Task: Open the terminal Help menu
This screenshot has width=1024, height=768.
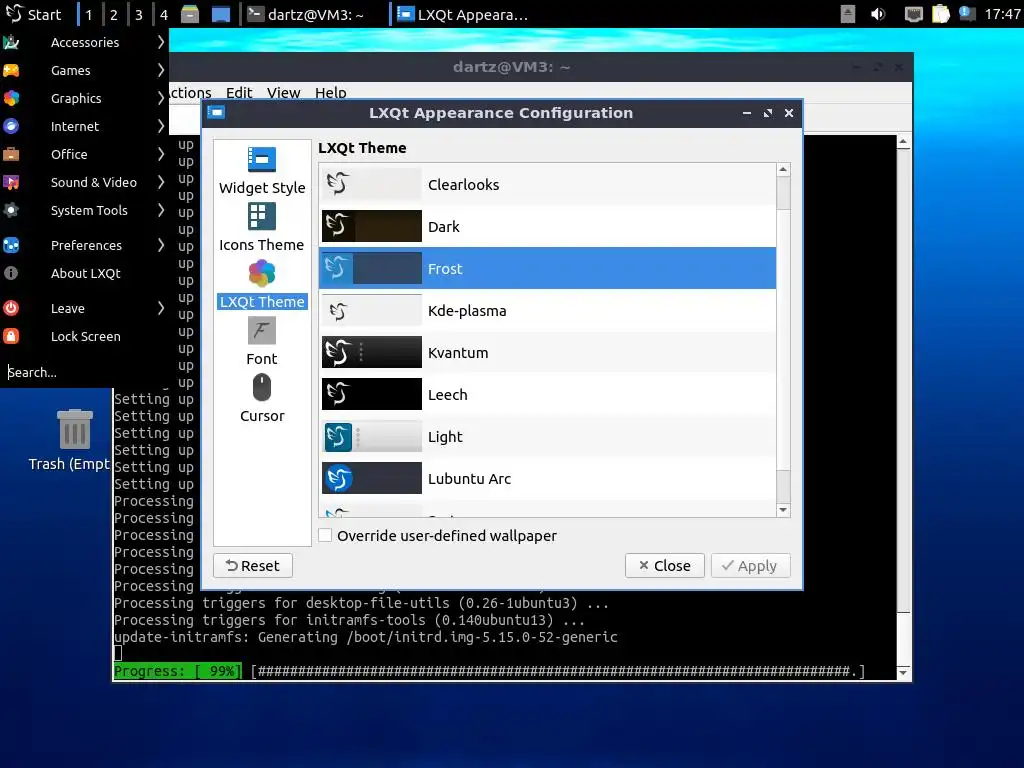Action: coord(330,93)
